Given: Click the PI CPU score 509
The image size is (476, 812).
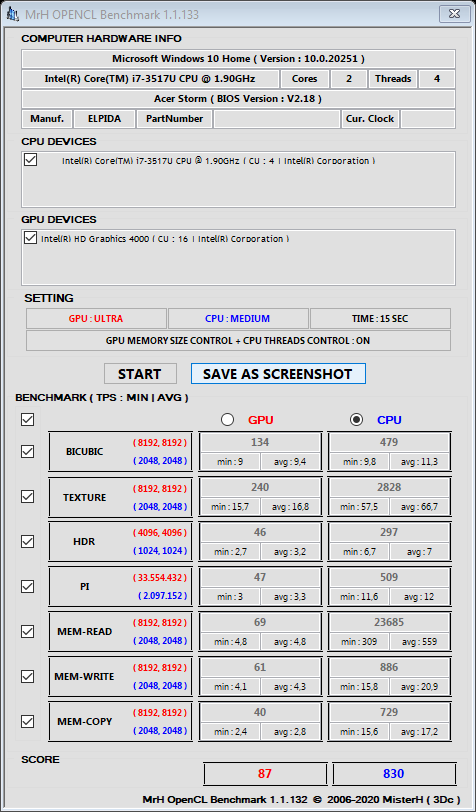Looking at the screenshot, I should pos(389,577).
